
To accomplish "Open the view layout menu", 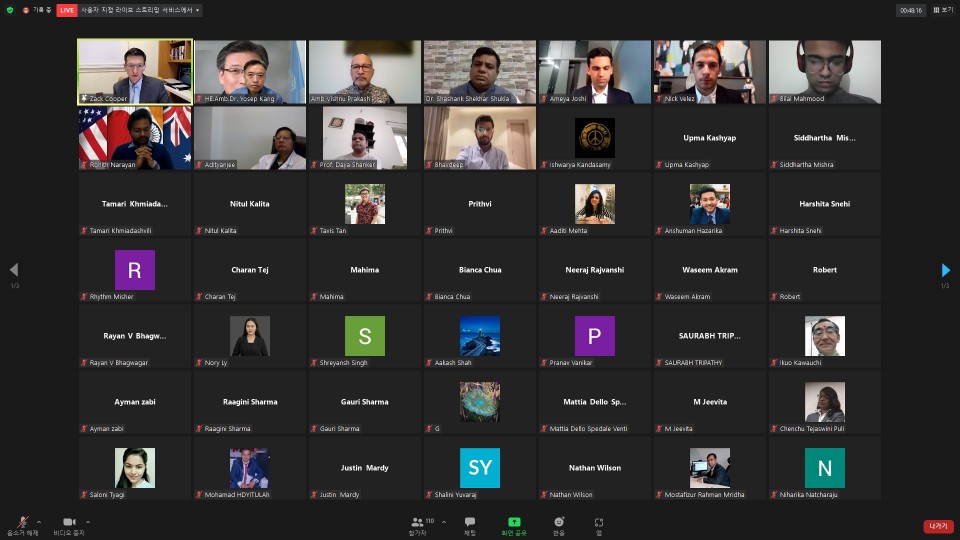I will pos(942,10).
